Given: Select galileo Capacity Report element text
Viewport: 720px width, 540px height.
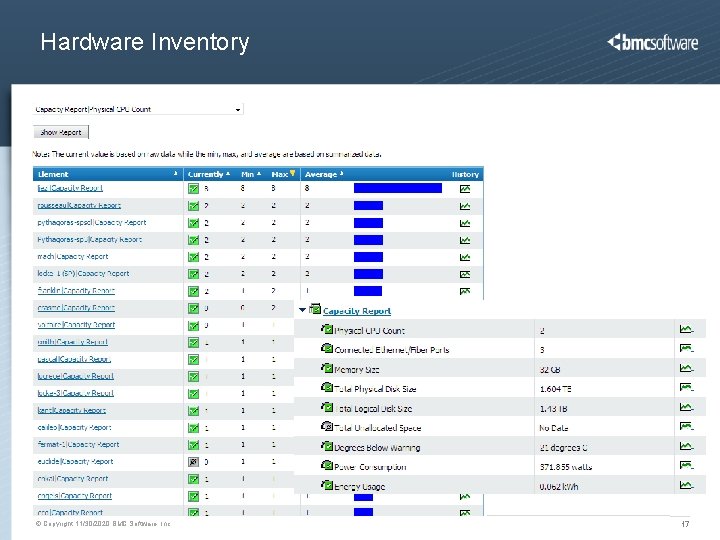Looking at the screenshot, I should (74, 427).
